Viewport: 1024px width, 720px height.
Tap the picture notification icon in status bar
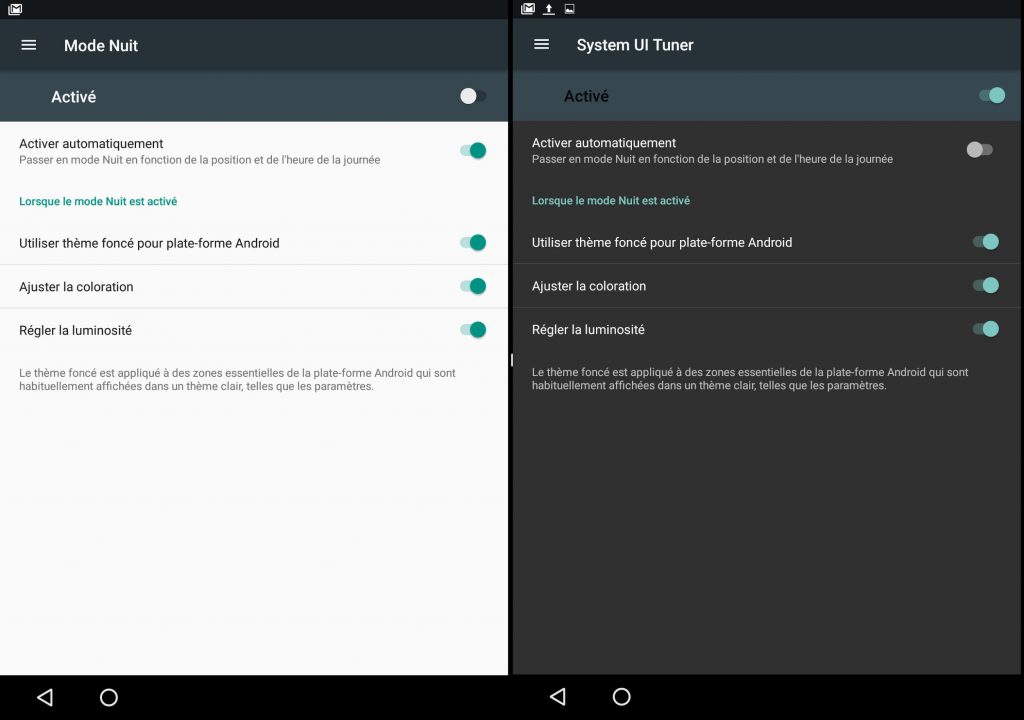tap(570, 9)
